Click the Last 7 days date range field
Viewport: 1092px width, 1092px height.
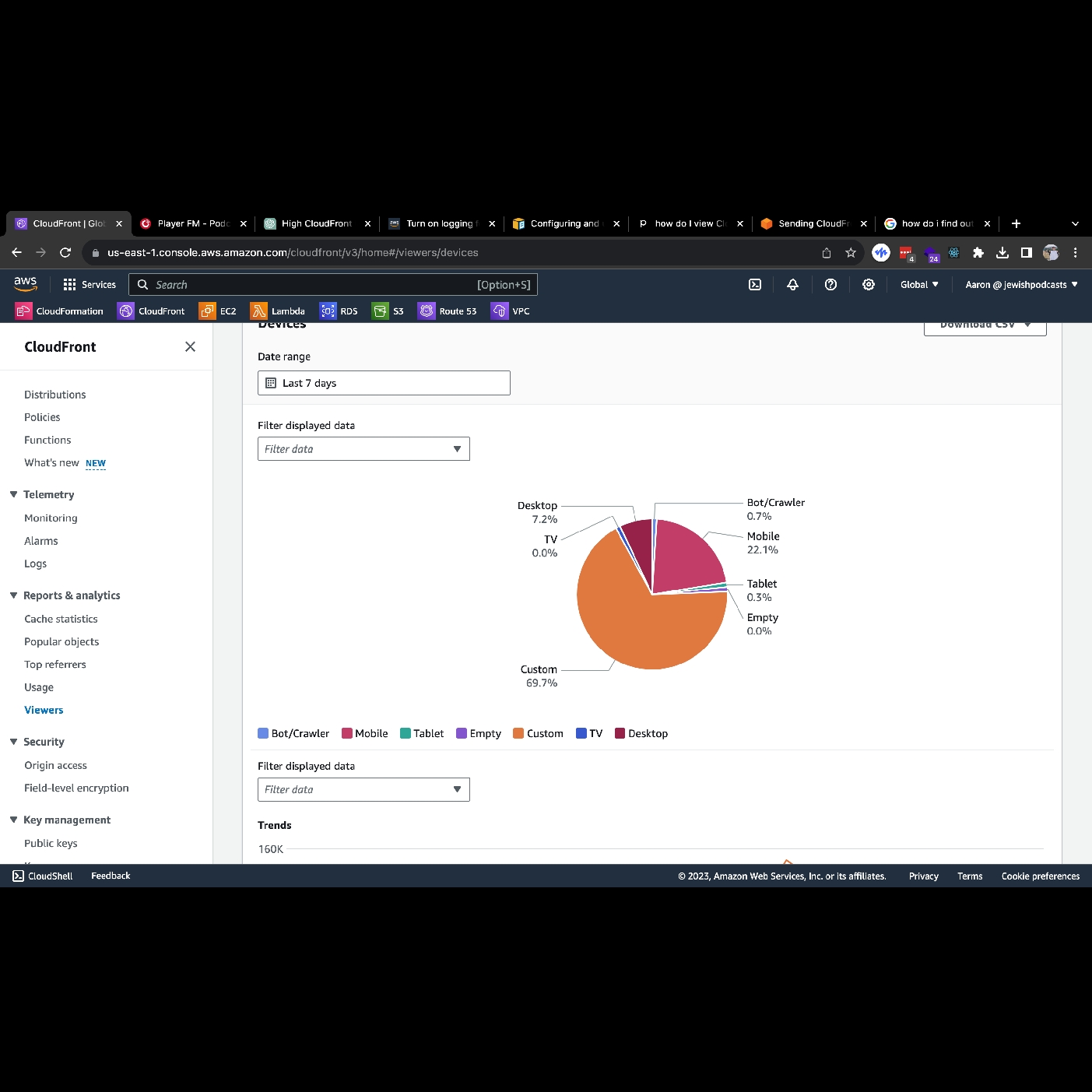tap(384, 383)
